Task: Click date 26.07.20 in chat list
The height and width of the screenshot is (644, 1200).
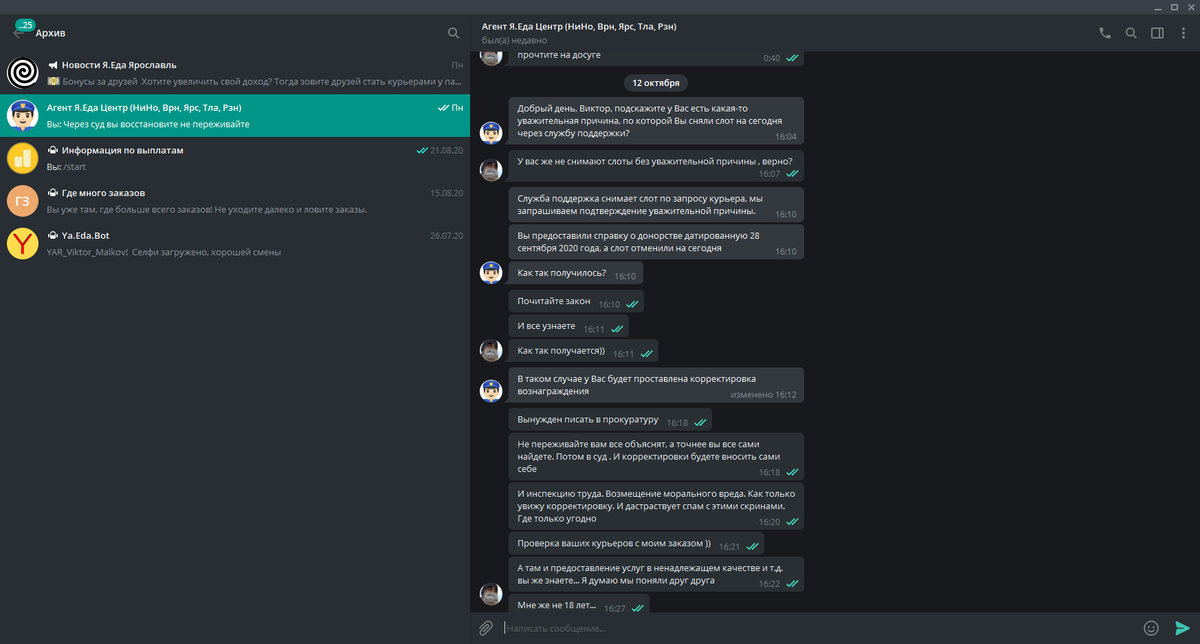Action: click(446, 236)
